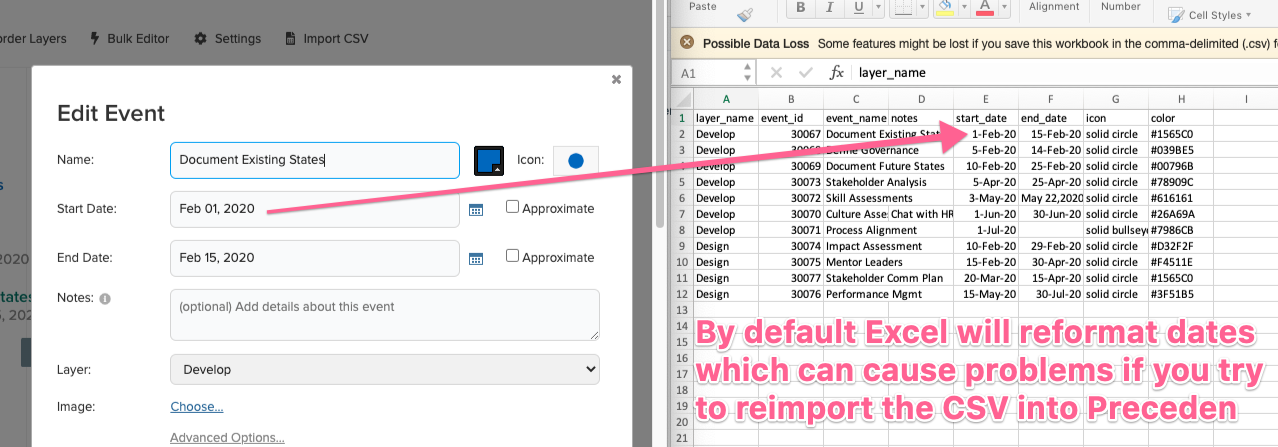Select cell containing Mentor Leaders
The image size is (1278, 447).
point(856,262)
